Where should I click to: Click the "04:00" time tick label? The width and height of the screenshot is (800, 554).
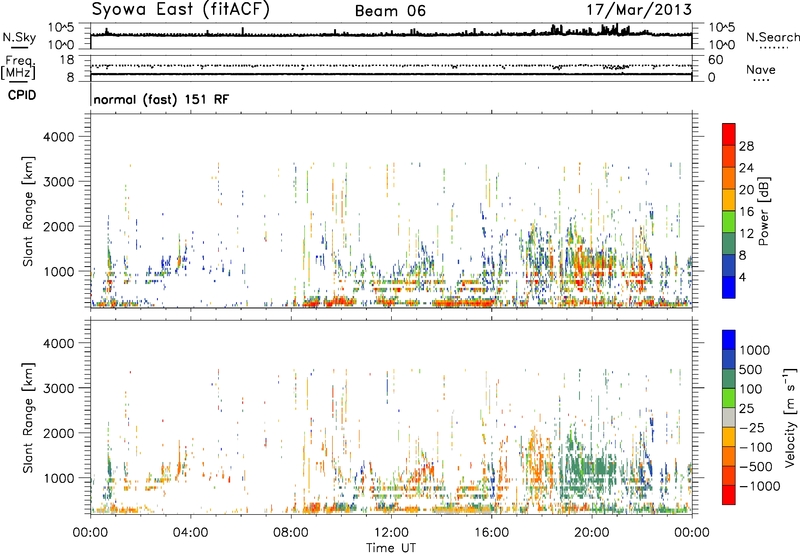point(190,533)
